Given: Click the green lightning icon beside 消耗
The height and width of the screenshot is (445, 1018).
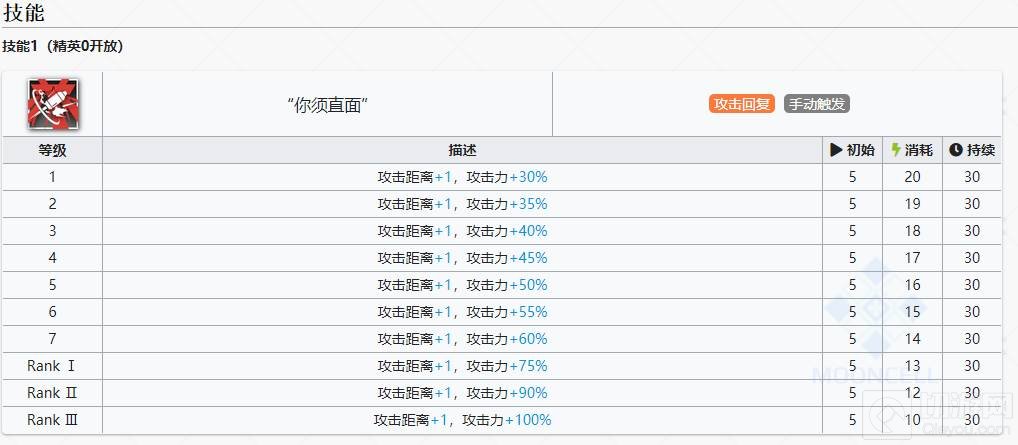Looking at the screenshot, I should (896, 150).
